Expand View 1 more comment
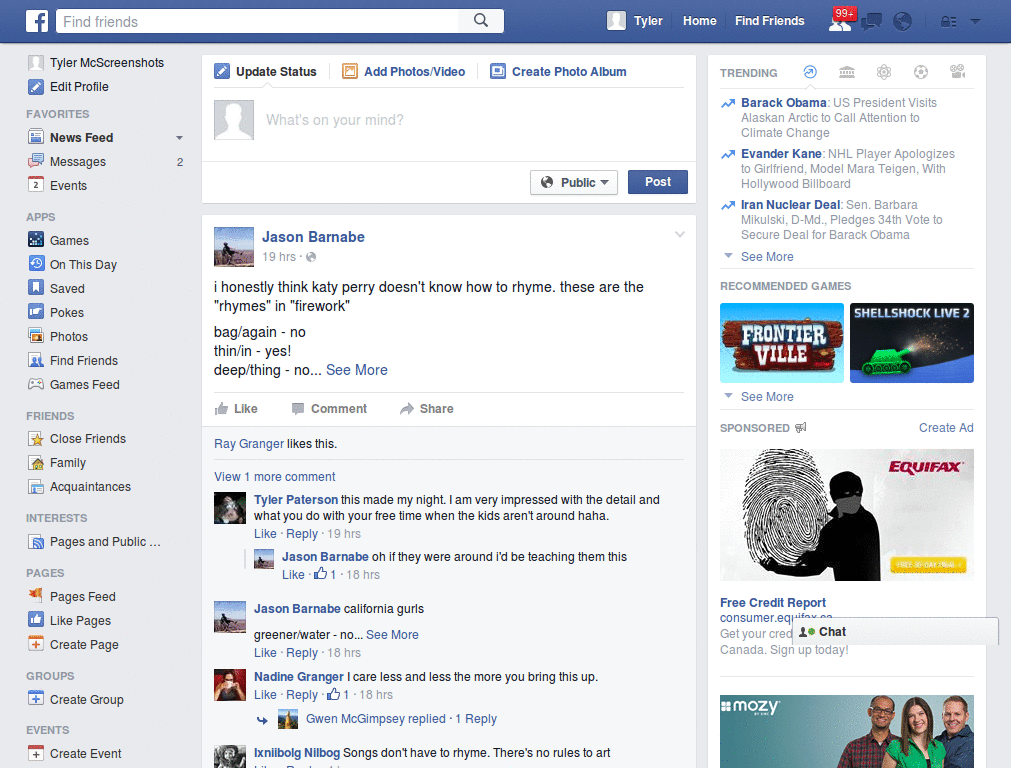This screenshot has height=768, width=1024. [x=274, y=477]
